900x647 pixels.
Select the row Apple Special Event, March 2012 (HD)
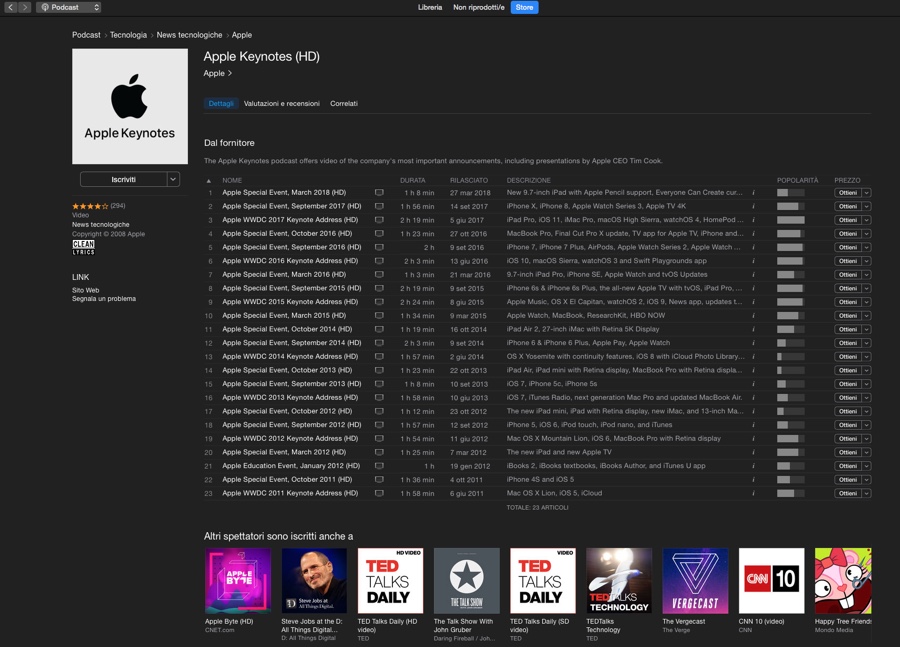point(537,452)
